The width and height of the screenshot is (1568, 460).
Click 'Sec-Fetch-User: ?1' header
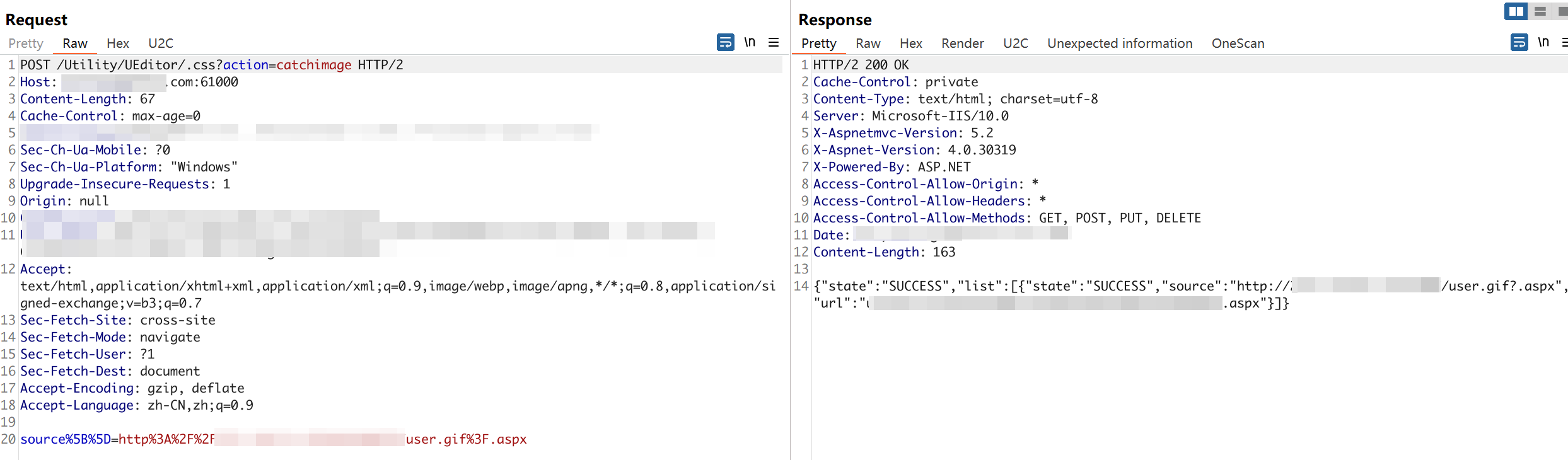point(88,354)
